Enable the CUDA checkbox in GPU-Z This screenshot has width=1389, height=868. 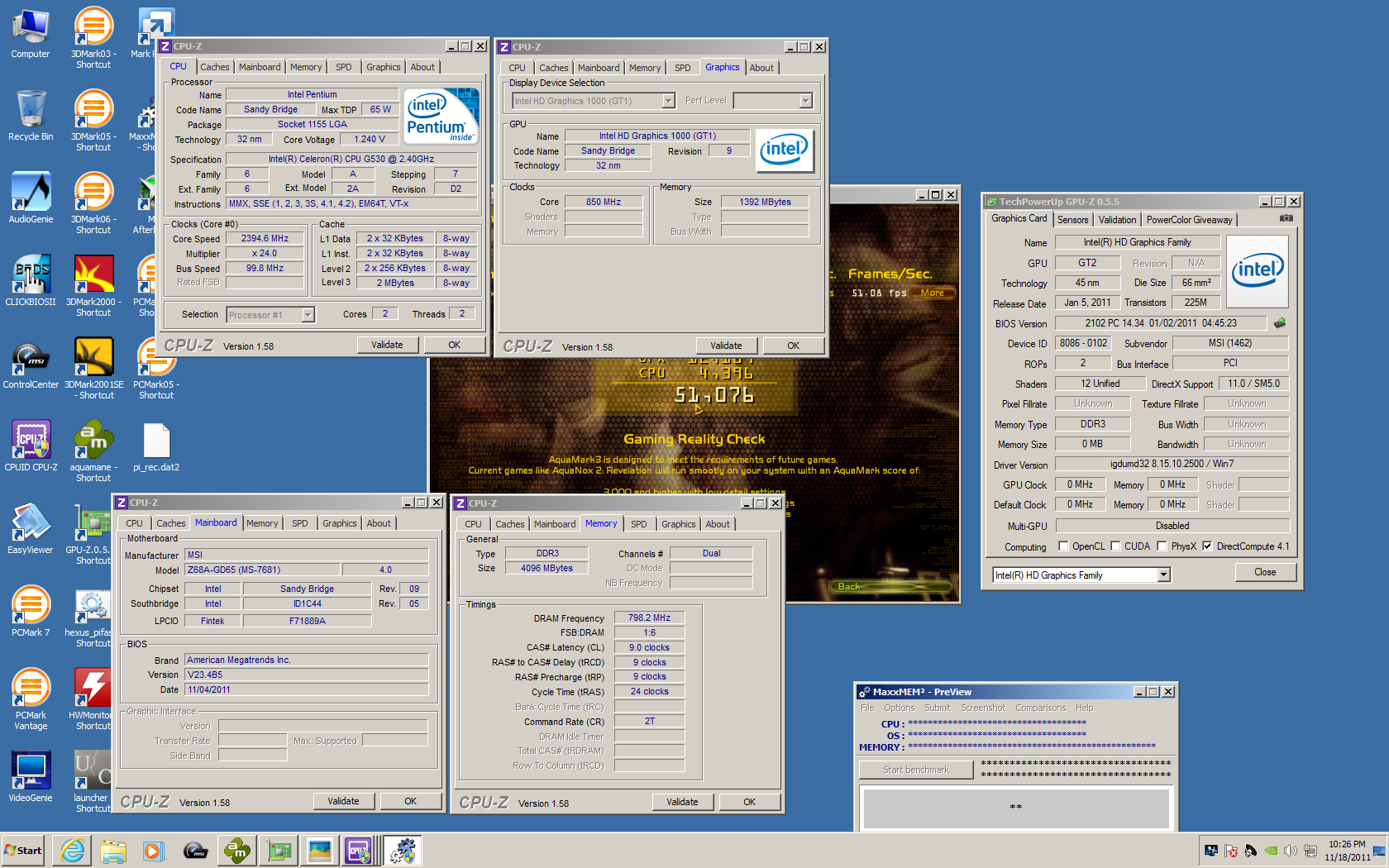pyautogui.click(x=1116, y=546)
